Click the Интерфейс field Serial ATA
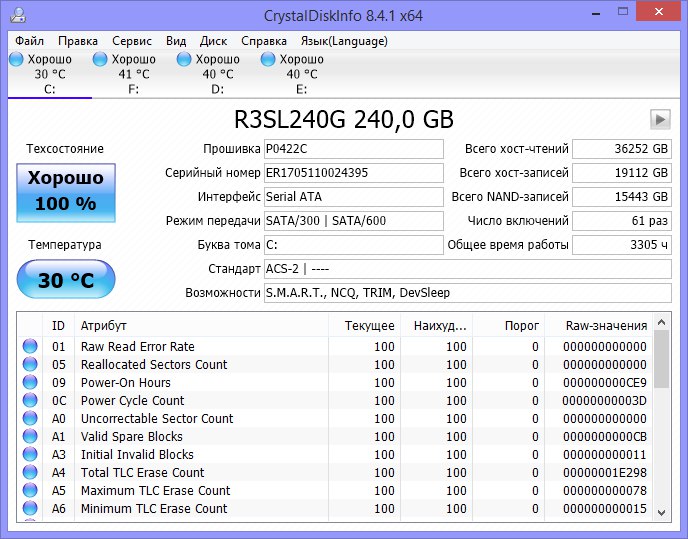 click(354, 197)
